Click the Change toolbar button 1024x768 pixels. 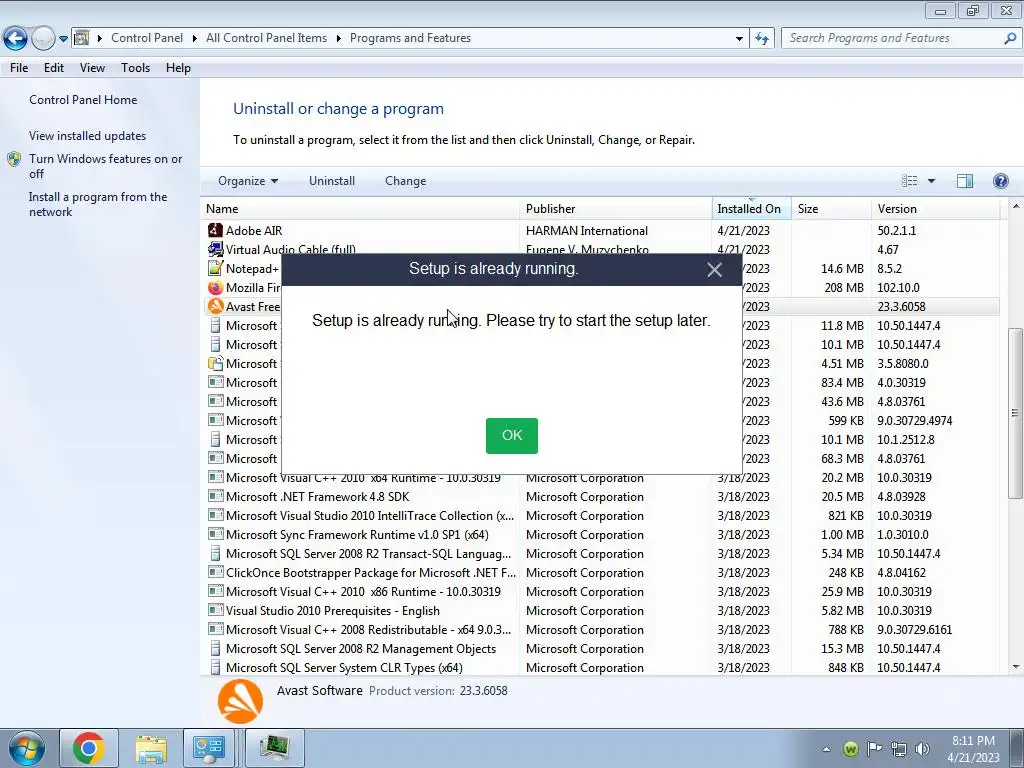click(x=406, y=181)
